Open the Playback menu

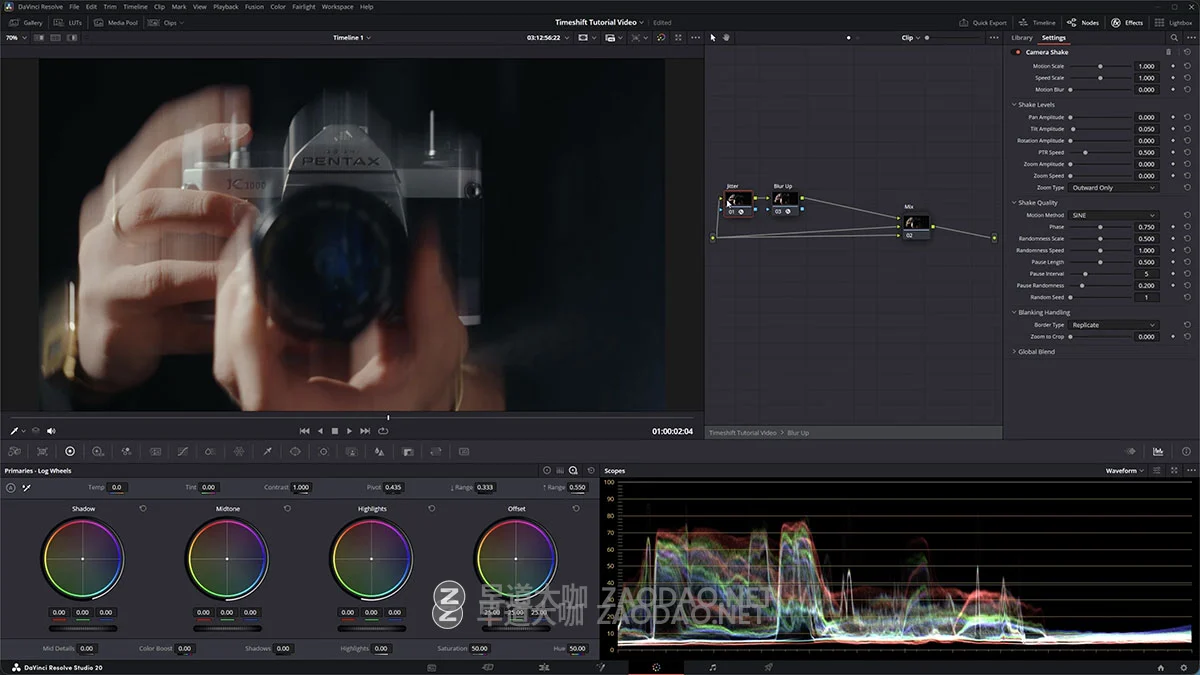click(x=226, y=7)
